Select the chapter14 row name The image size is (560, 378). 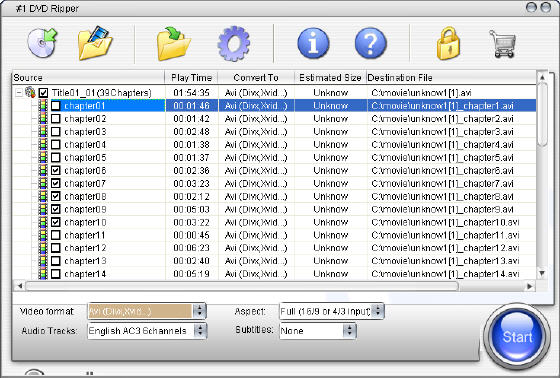[85, 274]
